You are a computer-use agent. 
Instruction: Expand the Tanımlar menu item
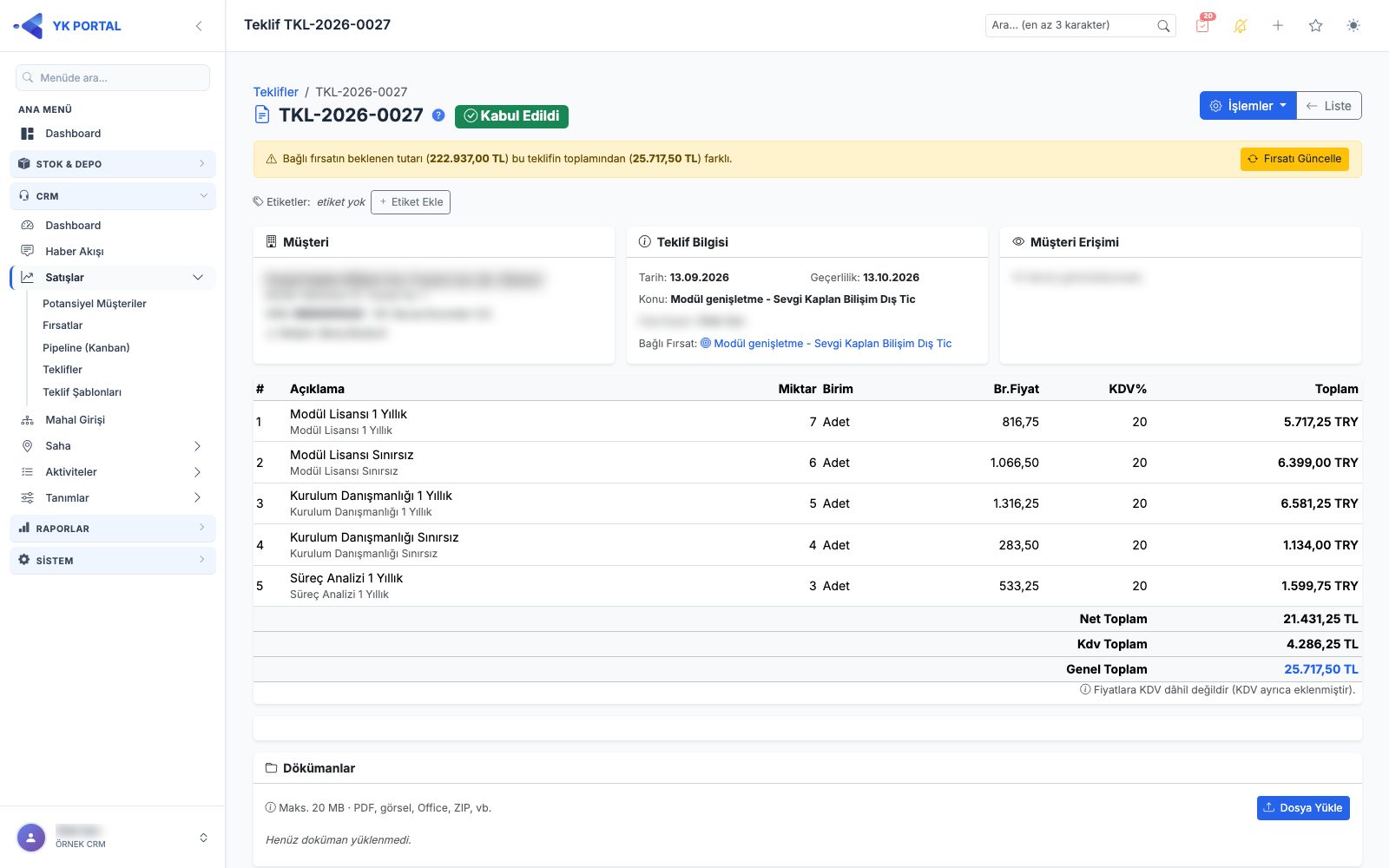point(113,498)
